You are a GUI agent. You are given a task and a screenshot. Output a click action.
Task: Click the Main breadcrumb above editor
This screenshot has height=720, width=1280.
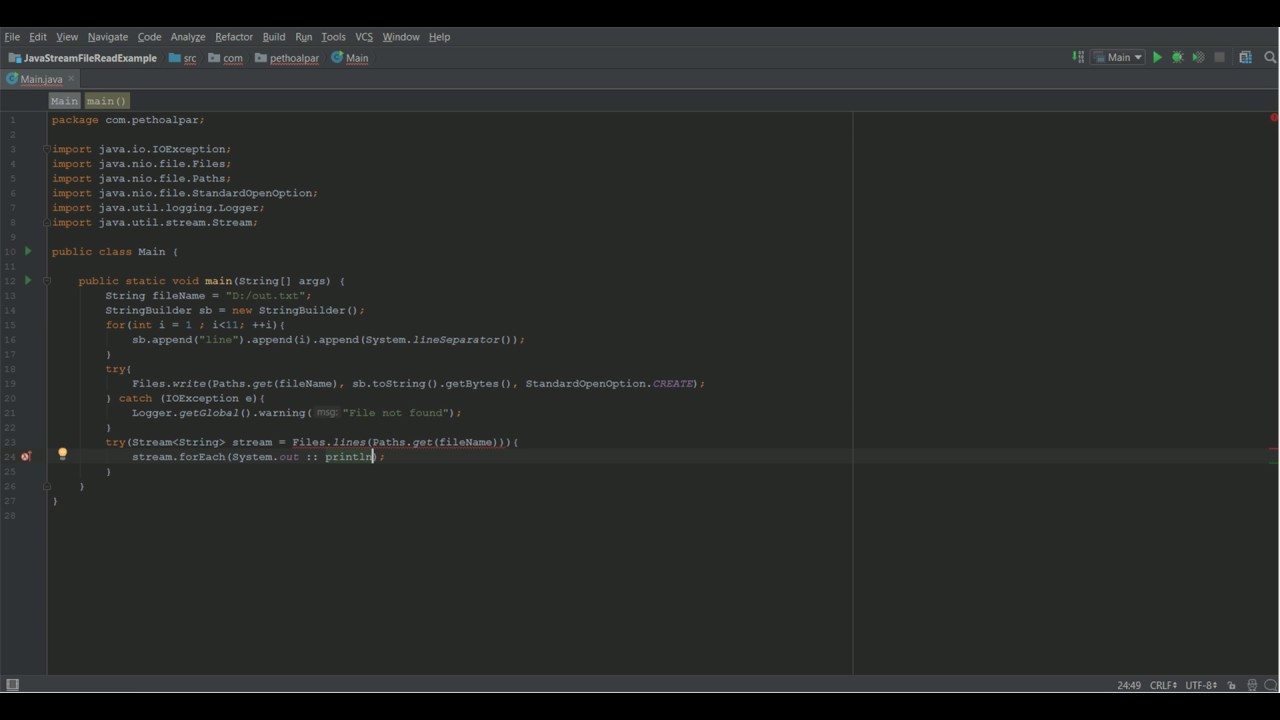point(64,101)
